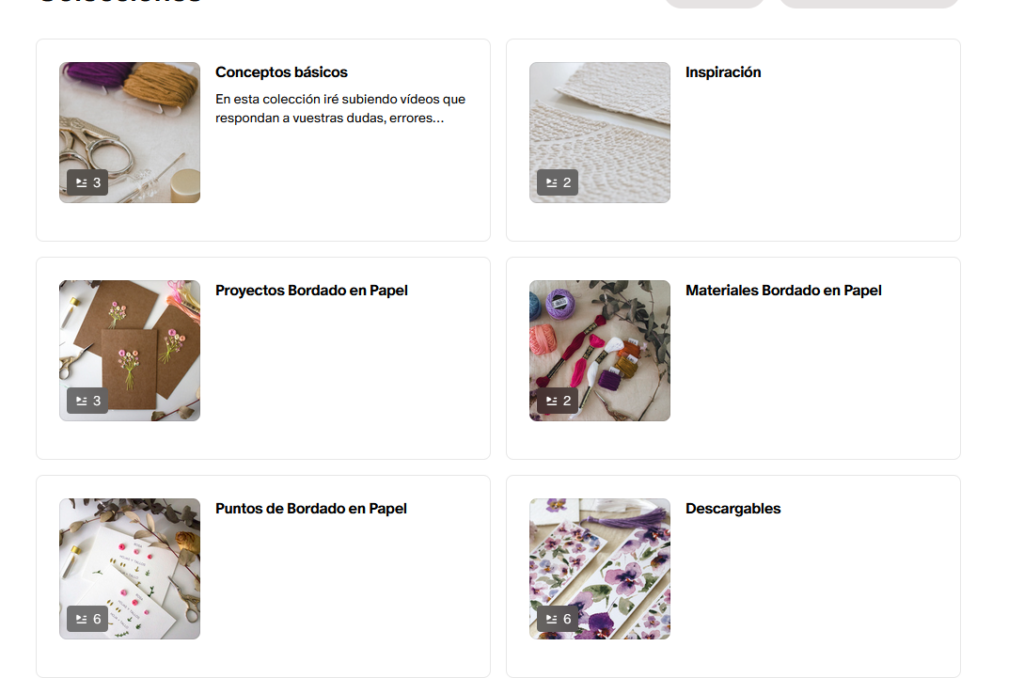Image resolution: width=1024 pixels, height=678 pixels.
Task: Click the partially visible button at top right
Action: [869, 3]
